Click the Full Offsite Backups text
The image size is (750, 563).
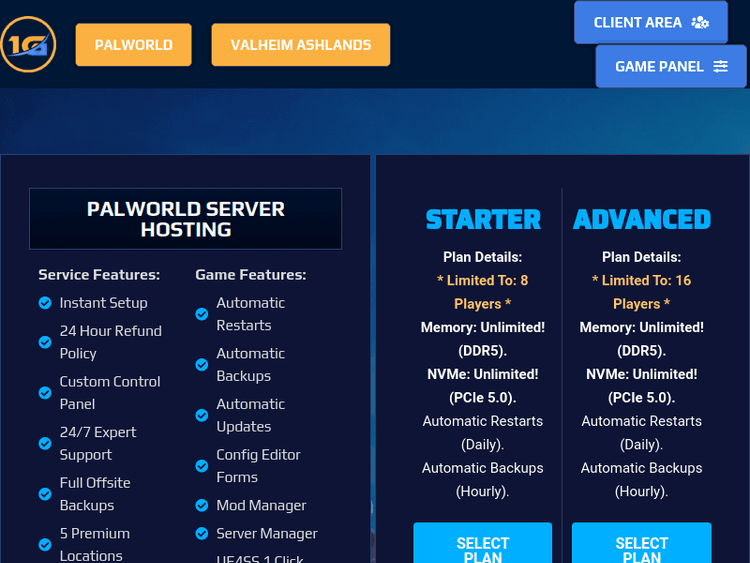coord(95,494)
